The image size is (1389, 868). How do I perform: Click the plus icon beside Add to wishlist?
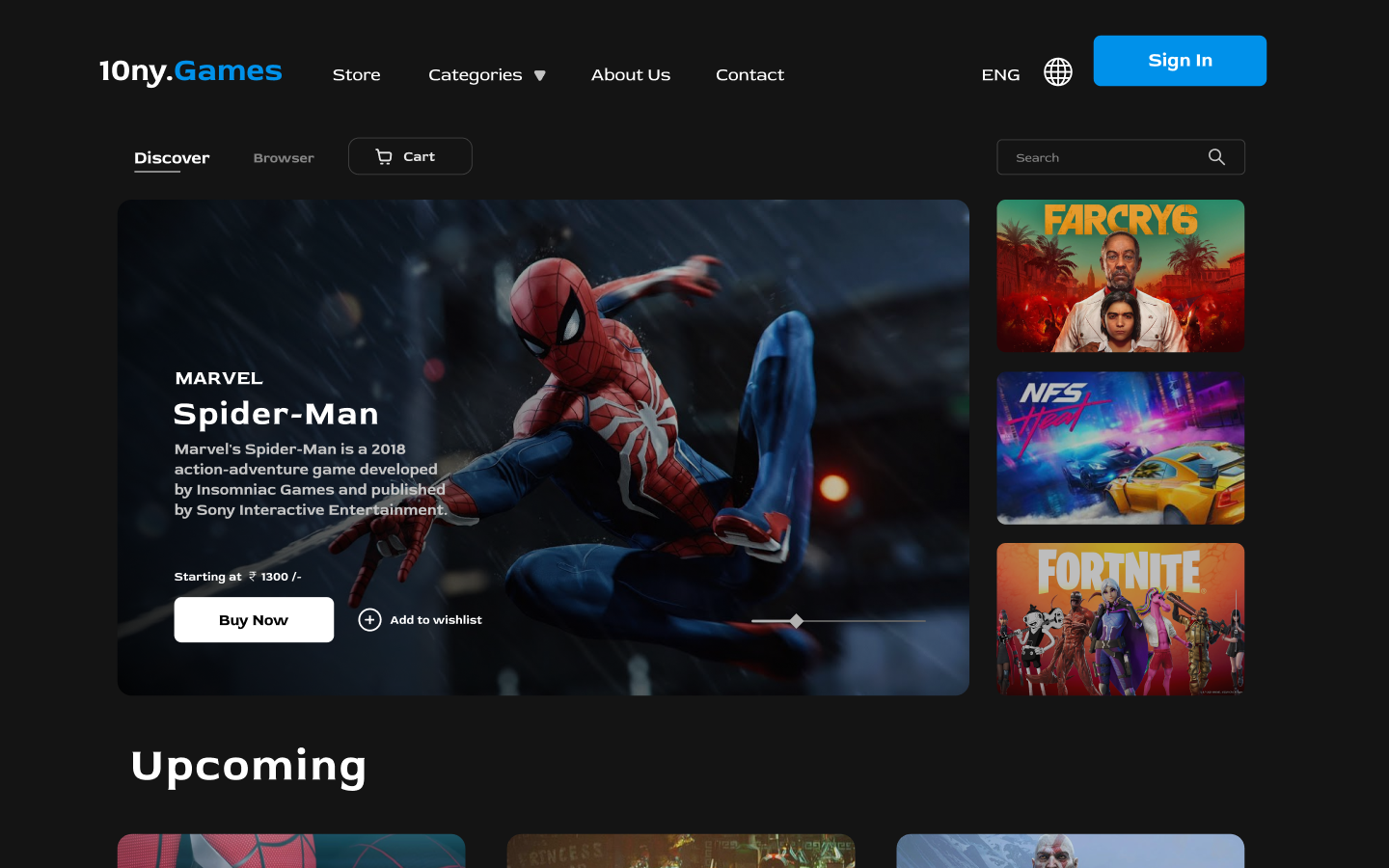pyautogui.click(x=369, y=620)
